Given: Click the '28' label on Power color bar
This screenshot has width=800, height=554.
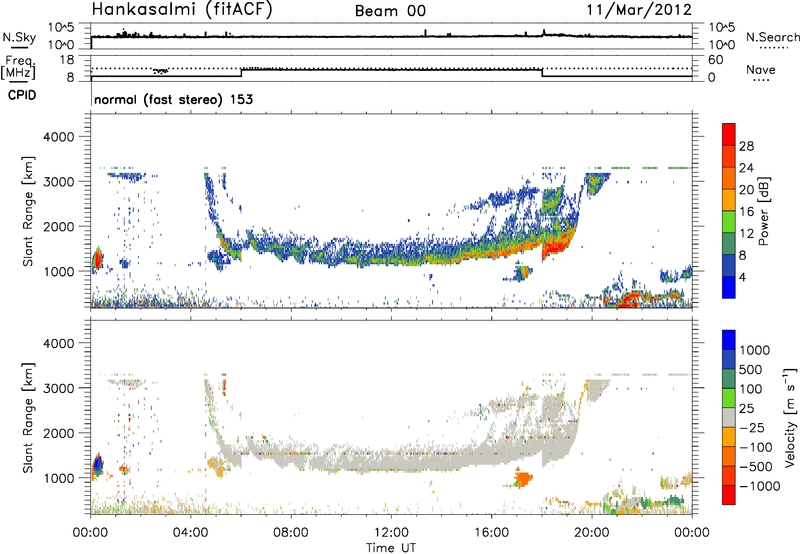Looking at the screenshot, I should [746, 146].
